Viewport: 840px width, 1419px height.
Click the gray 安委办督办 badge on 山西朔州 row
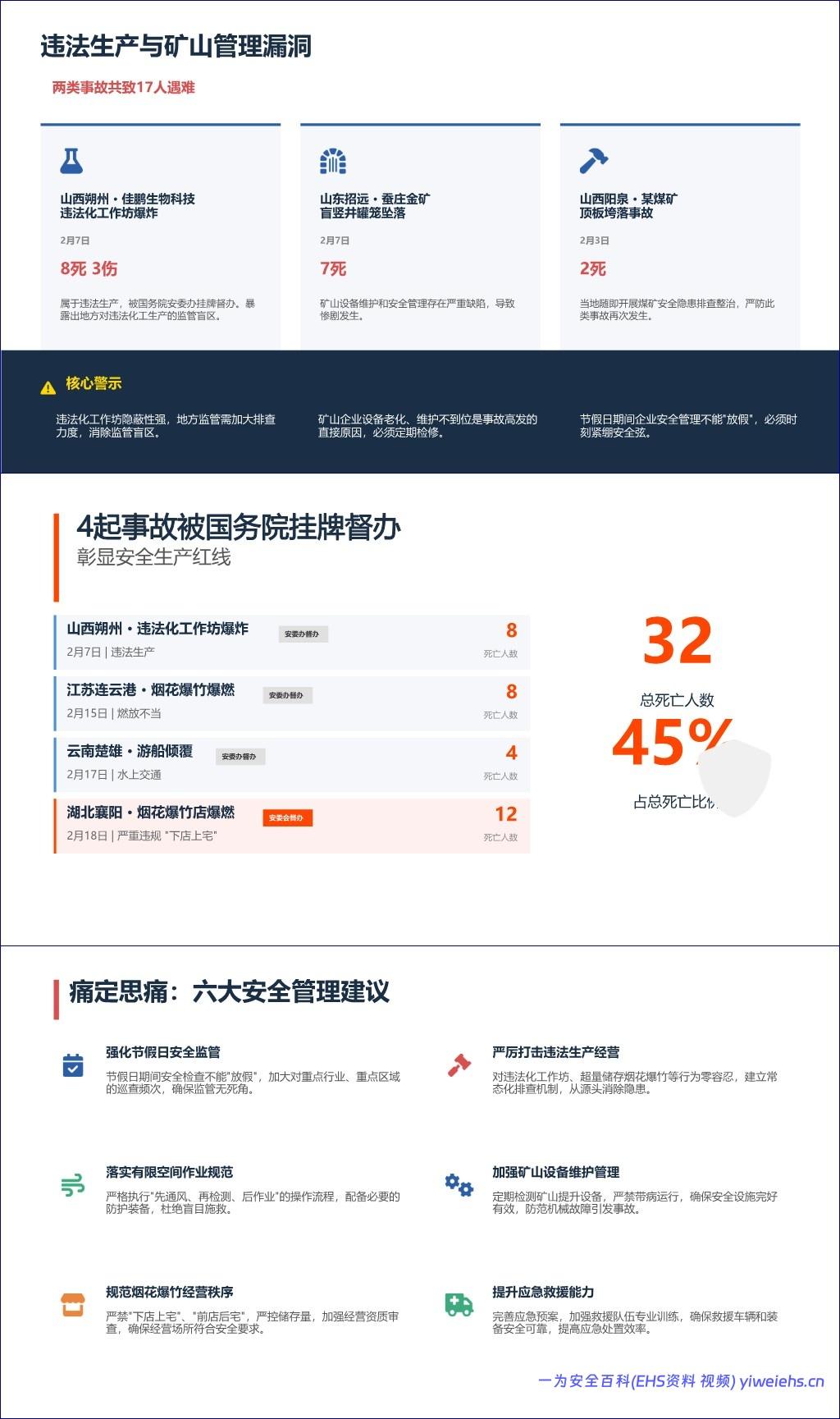click(x=302, y=634)
